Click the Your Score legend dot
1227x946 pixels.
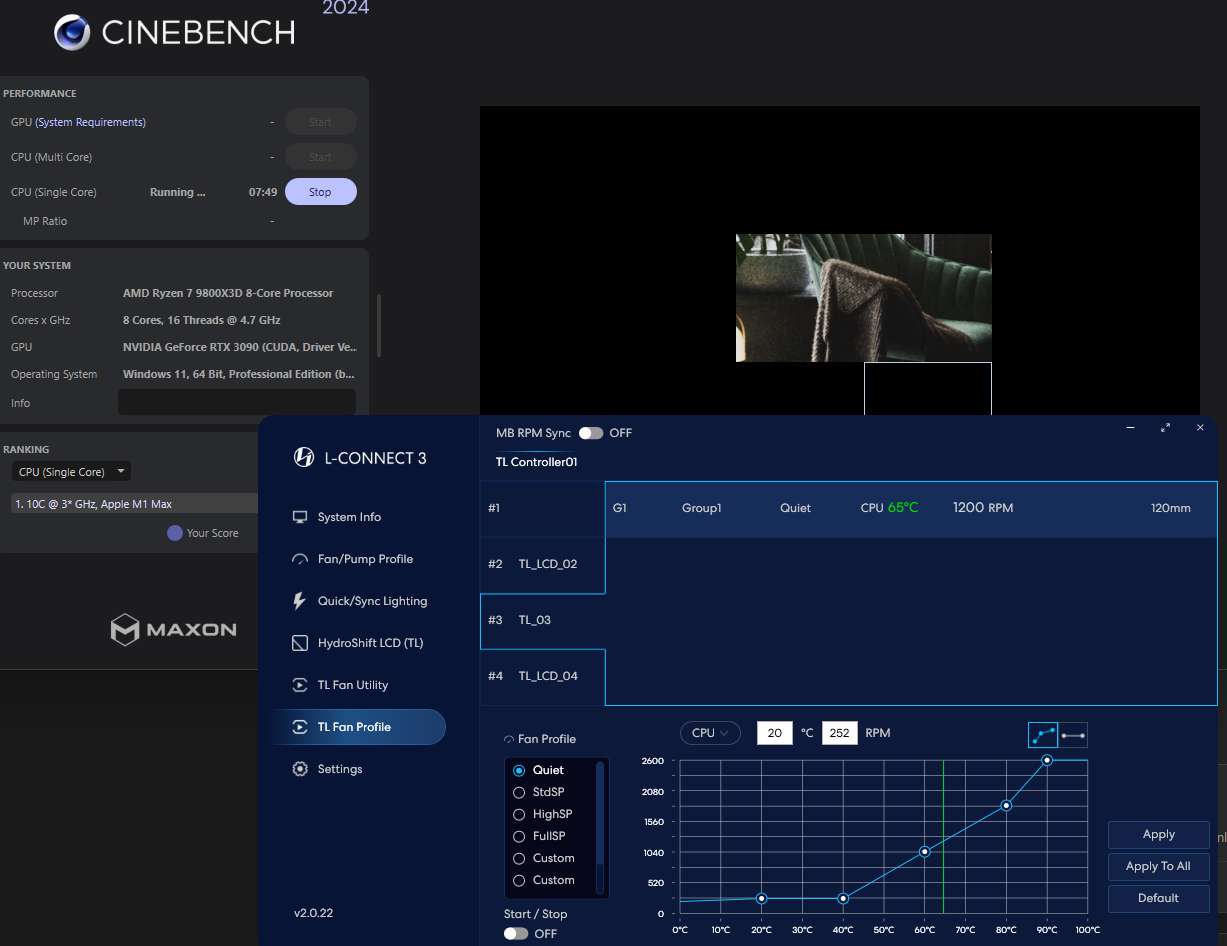(x=175, y=533)
